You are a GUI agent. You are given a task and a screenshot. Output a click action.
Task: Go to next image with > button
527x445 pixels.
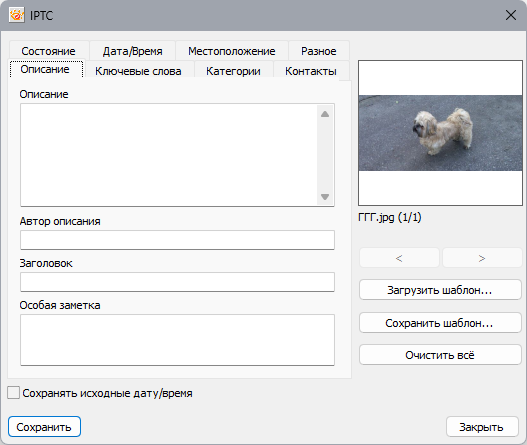click(482, 258)
